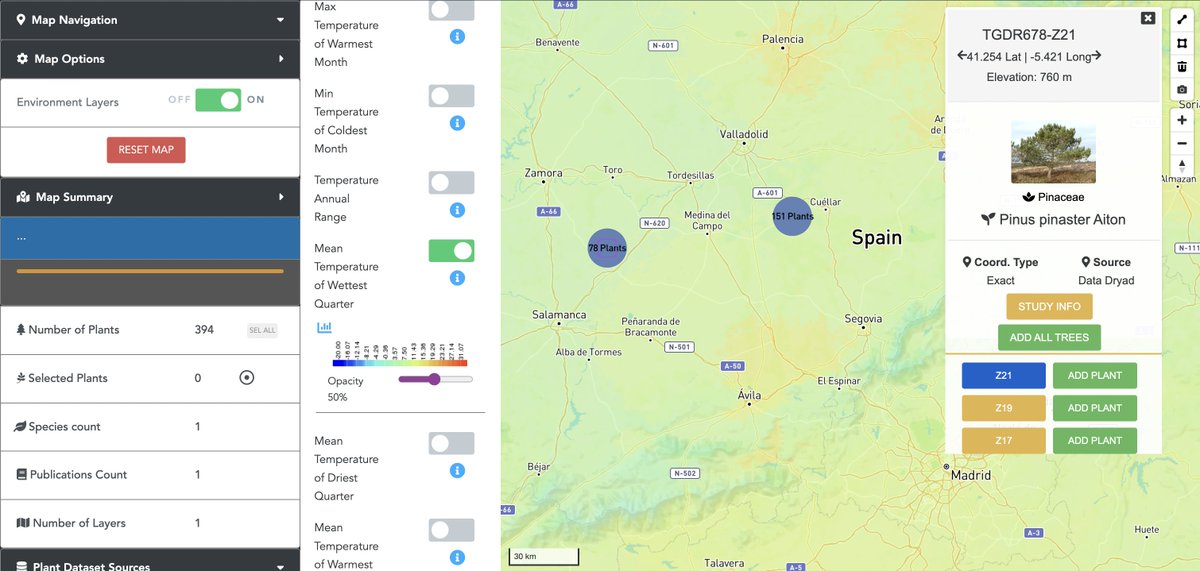This screenshot has height=571, width=1200.
Task: Click the leaf icon by Species count
Action: 22,427
